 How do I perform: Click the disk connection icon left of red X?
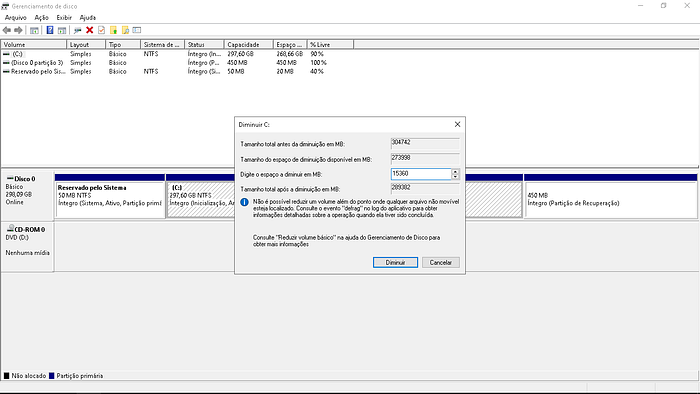click(78, 30)
